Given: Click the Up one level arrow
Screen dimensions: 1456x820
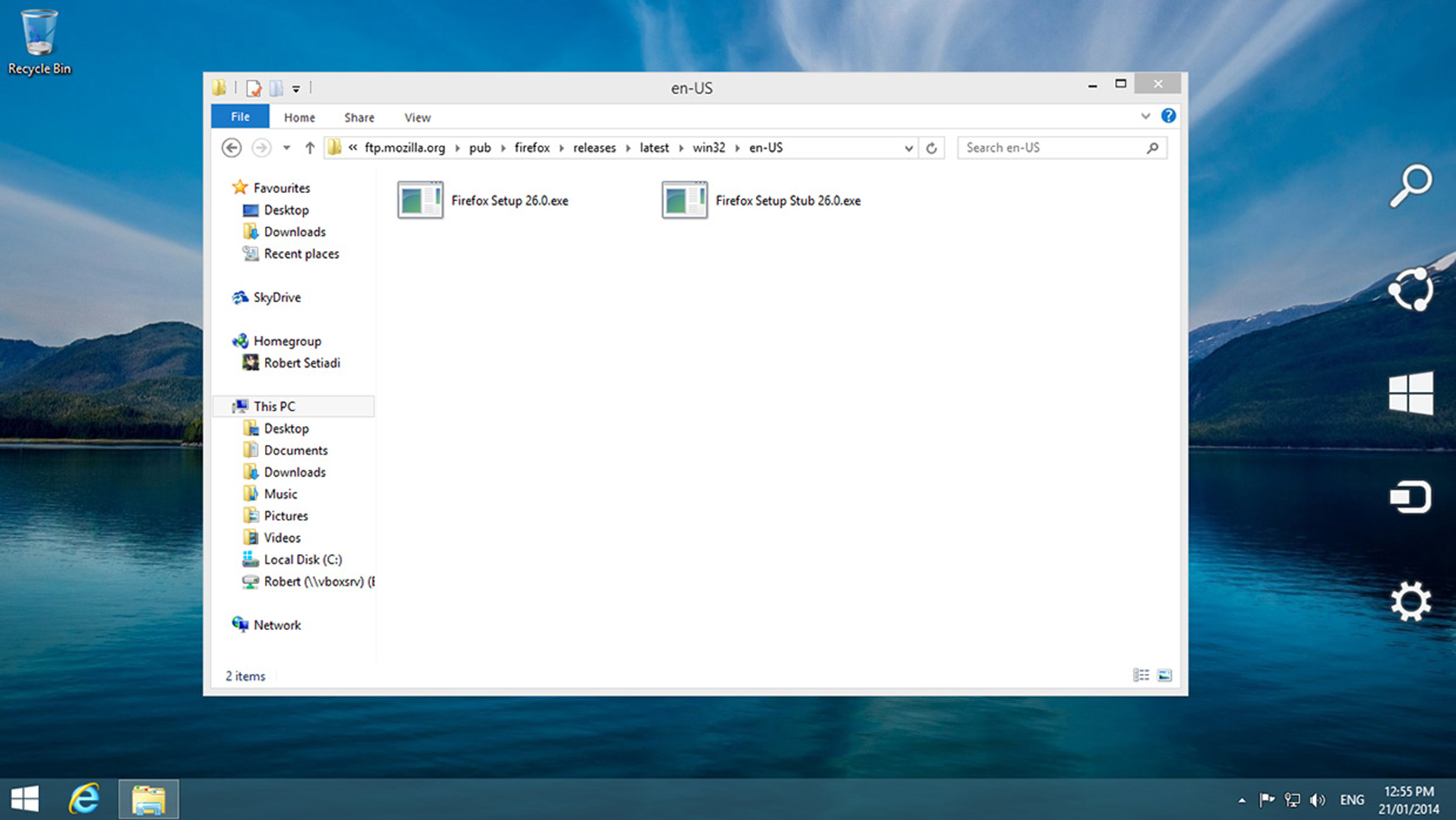Looking at the screenshot, I should (x=310, y=148).
